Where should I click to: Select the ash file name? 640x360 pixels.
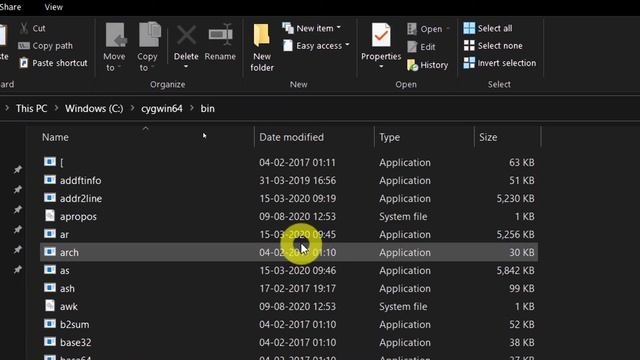[67, 289]
